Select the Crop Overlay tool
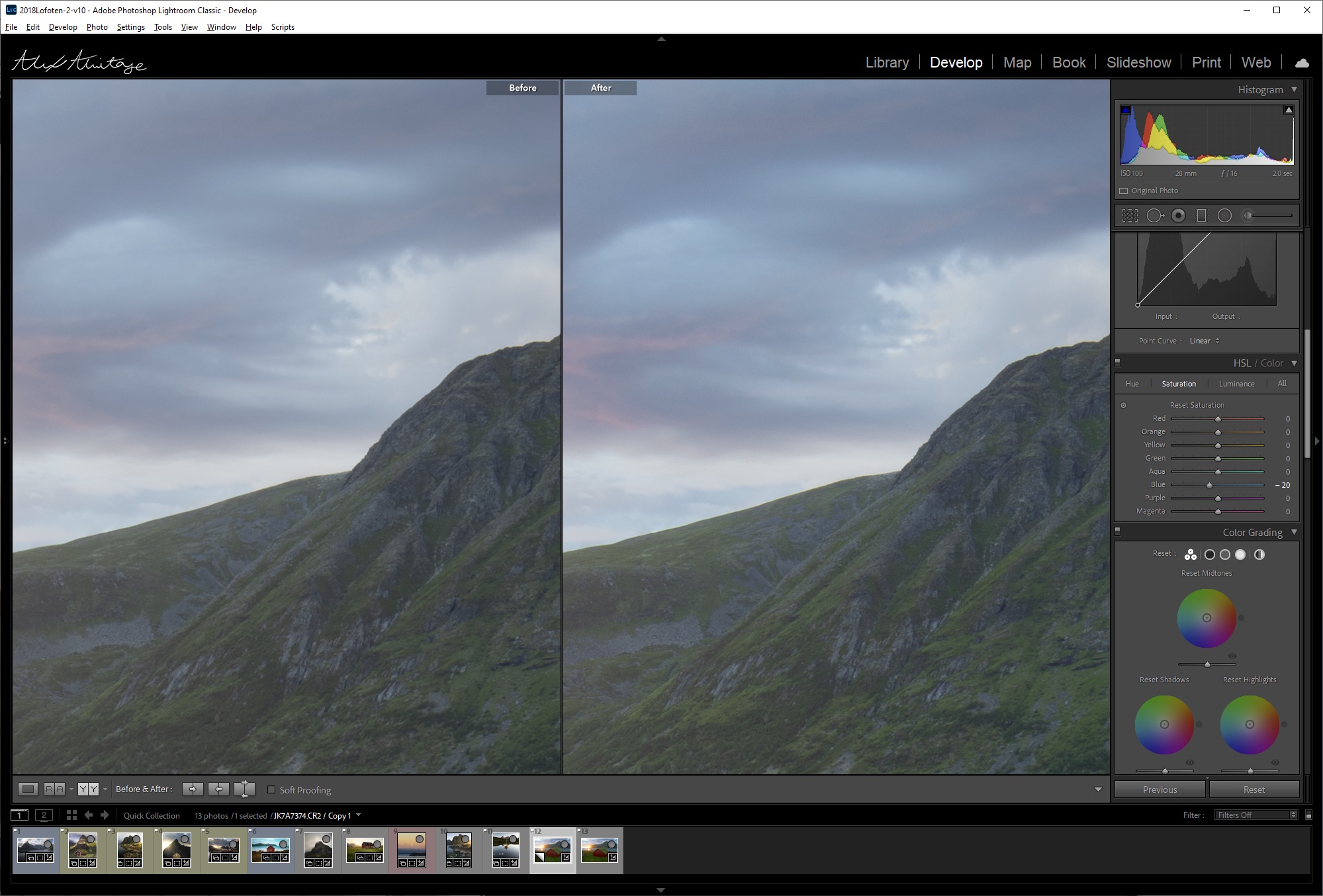Image resolution: width=1323 pixels, height=896 pixels. (x=1130, y=216)
